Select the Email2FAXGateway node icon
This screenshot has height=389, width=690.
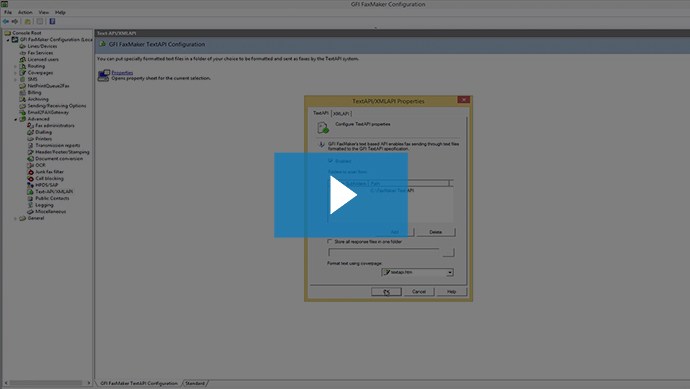click(22, 112)
